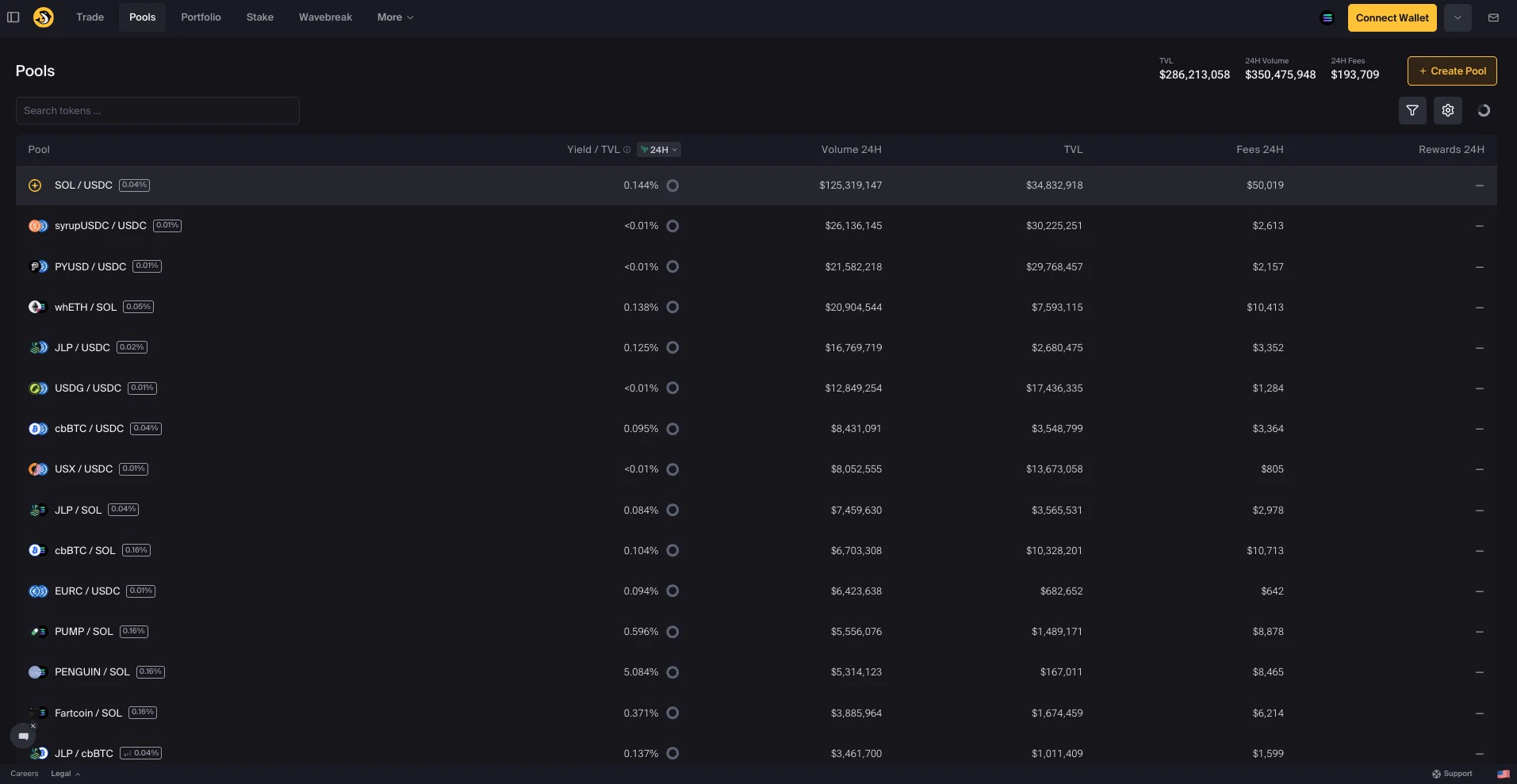
Task: Open pool table settings gear
Action: (1448, 110)
